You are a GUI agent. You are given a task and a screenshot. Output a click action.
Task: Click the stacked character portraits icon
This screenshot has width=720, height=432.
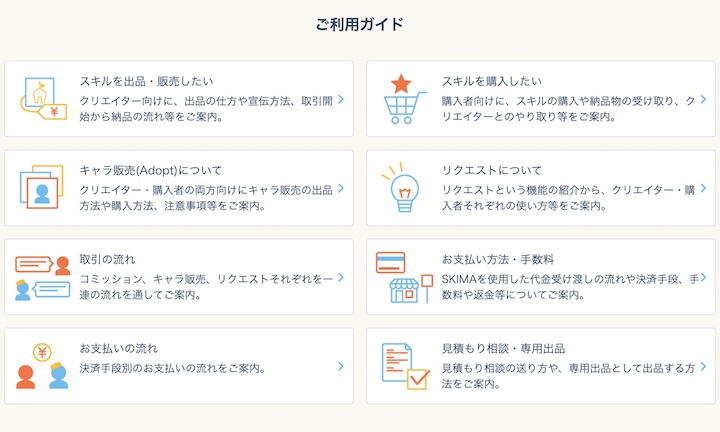[42, 187]
